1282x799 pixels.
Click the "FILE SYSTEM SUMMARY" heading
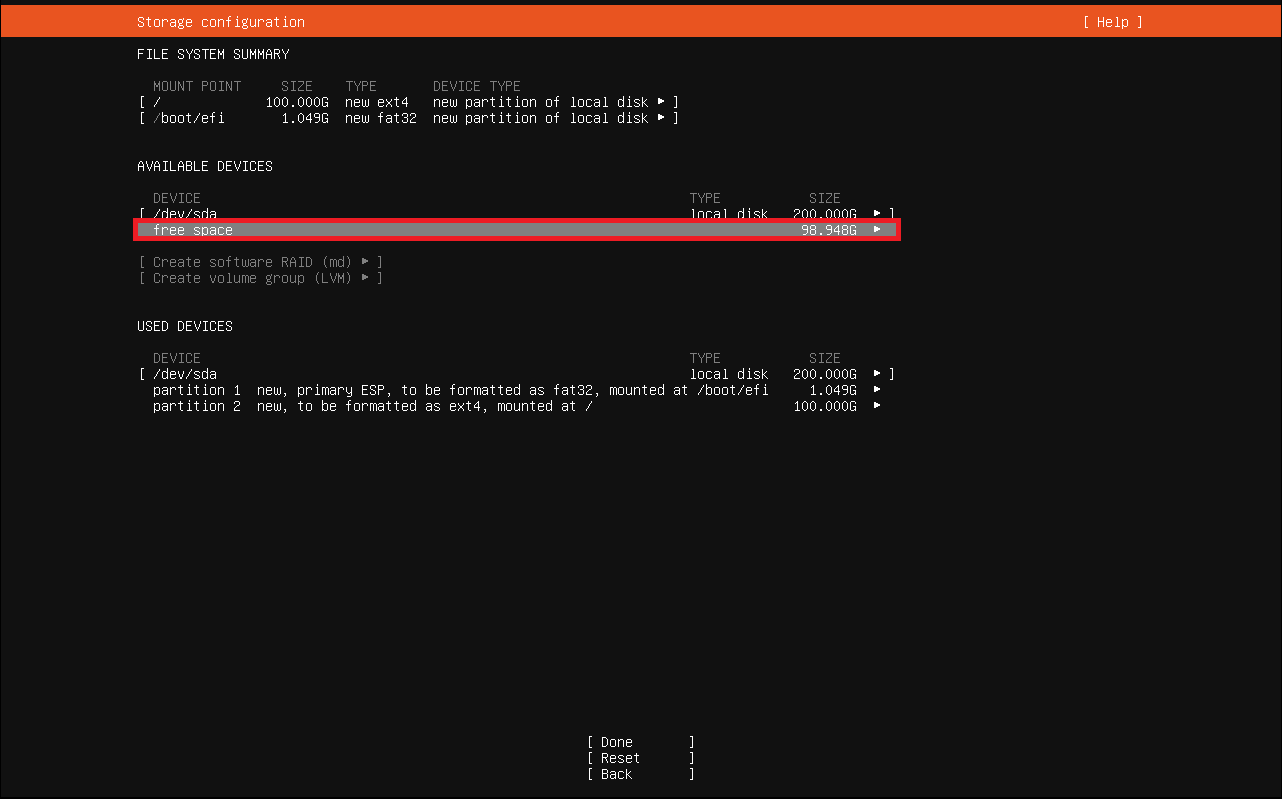213,54
